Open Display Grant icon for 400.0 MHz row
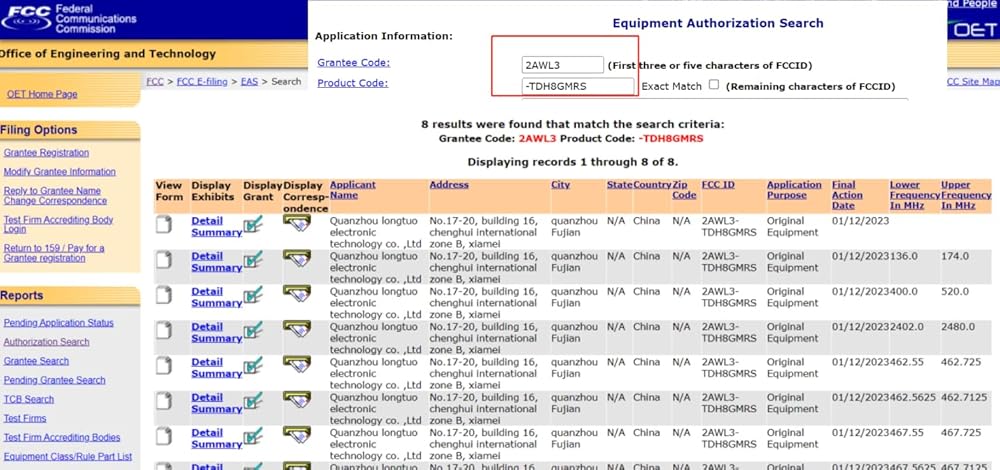The image size is (1000, 470). (x=253, y=295)
